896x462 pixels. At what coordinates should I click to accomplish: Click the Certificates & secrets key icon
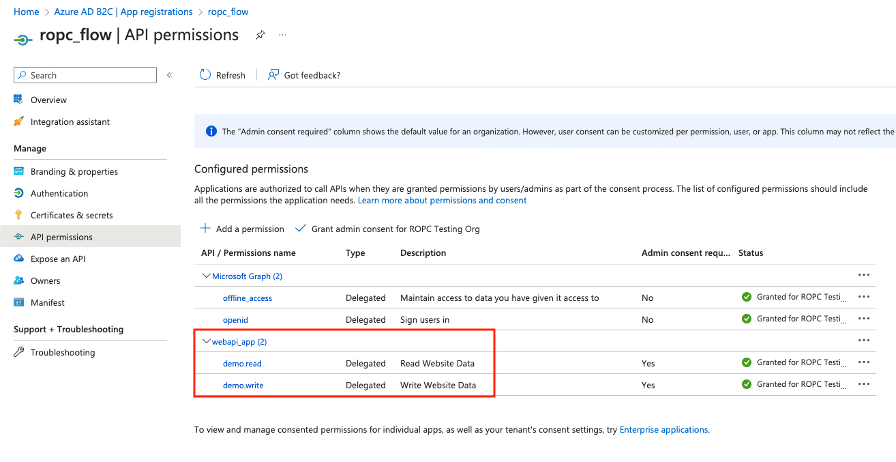[19, 214]
